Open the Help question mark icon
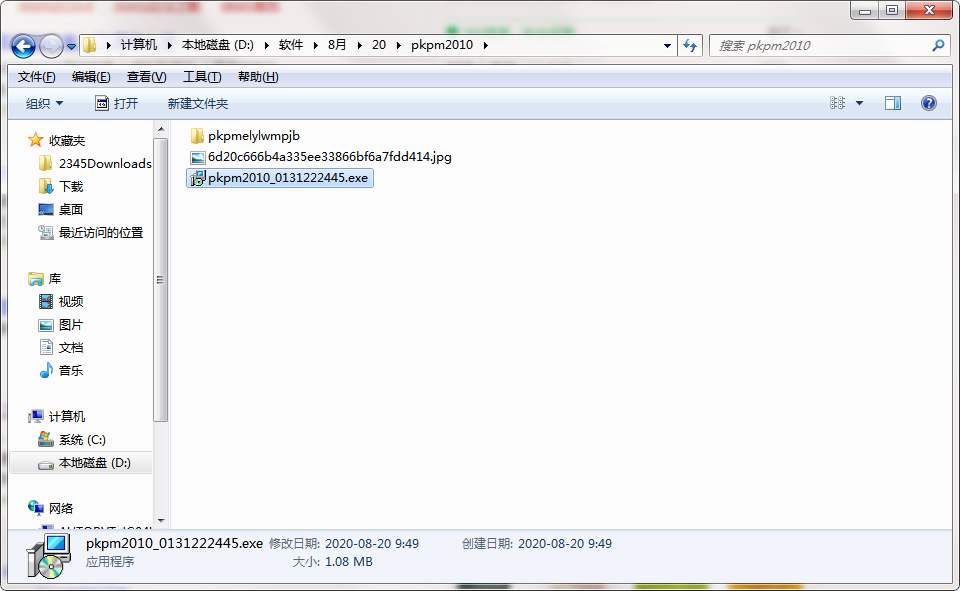Viewport: 960px width, 591px height. pyautogui.click(x=928, y=103)
